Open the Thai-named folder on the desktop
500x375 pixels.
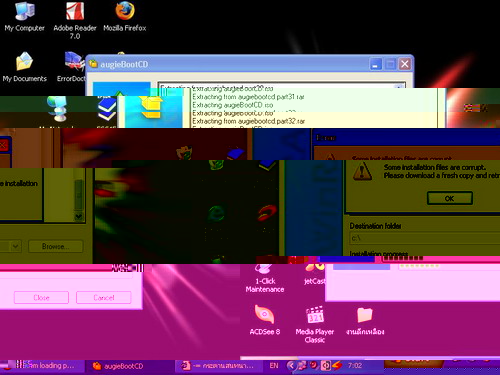[x=365, y=321]
